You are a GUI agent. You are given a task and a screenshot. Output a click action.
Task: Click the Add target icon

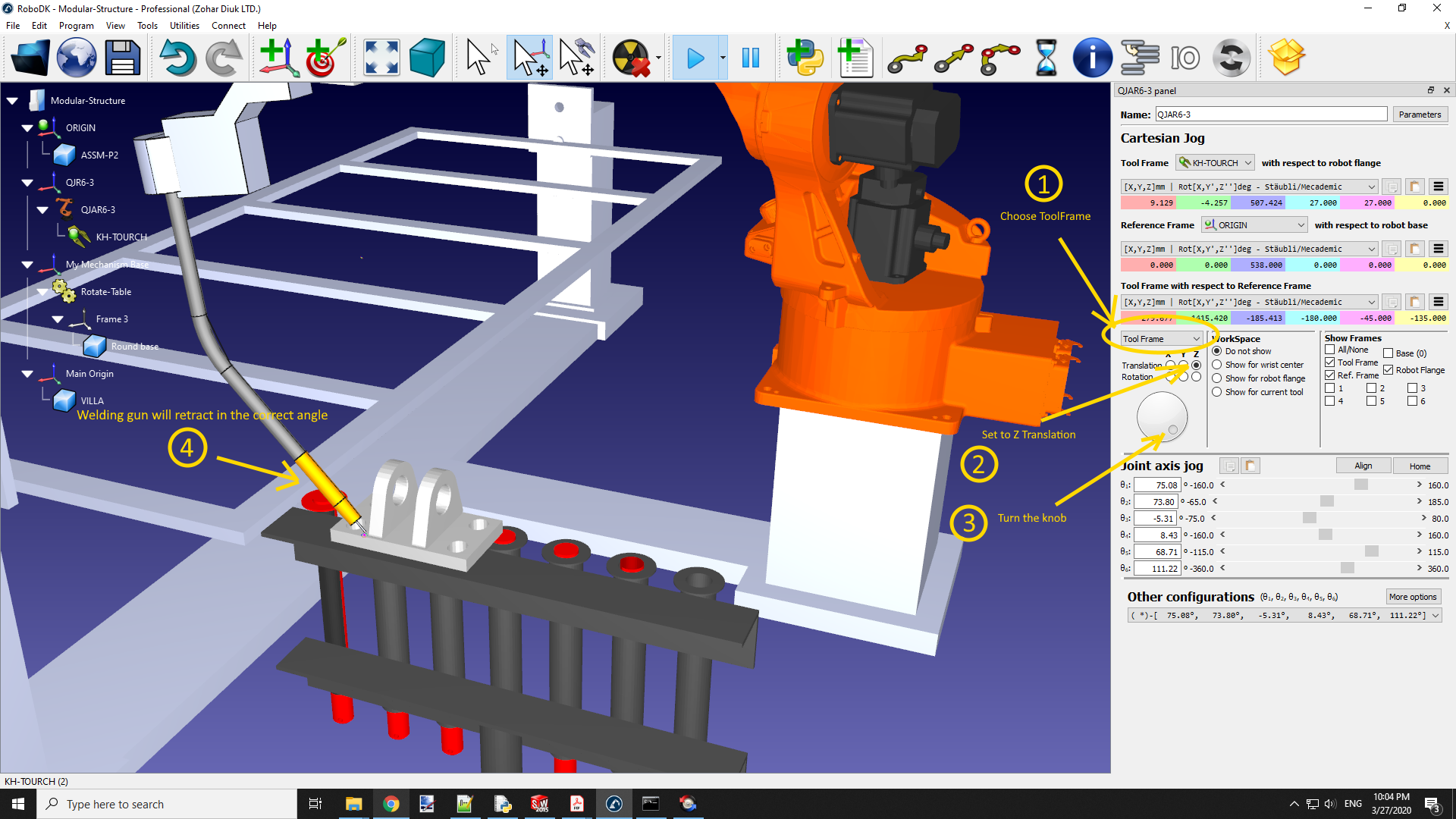pos(325,58)
